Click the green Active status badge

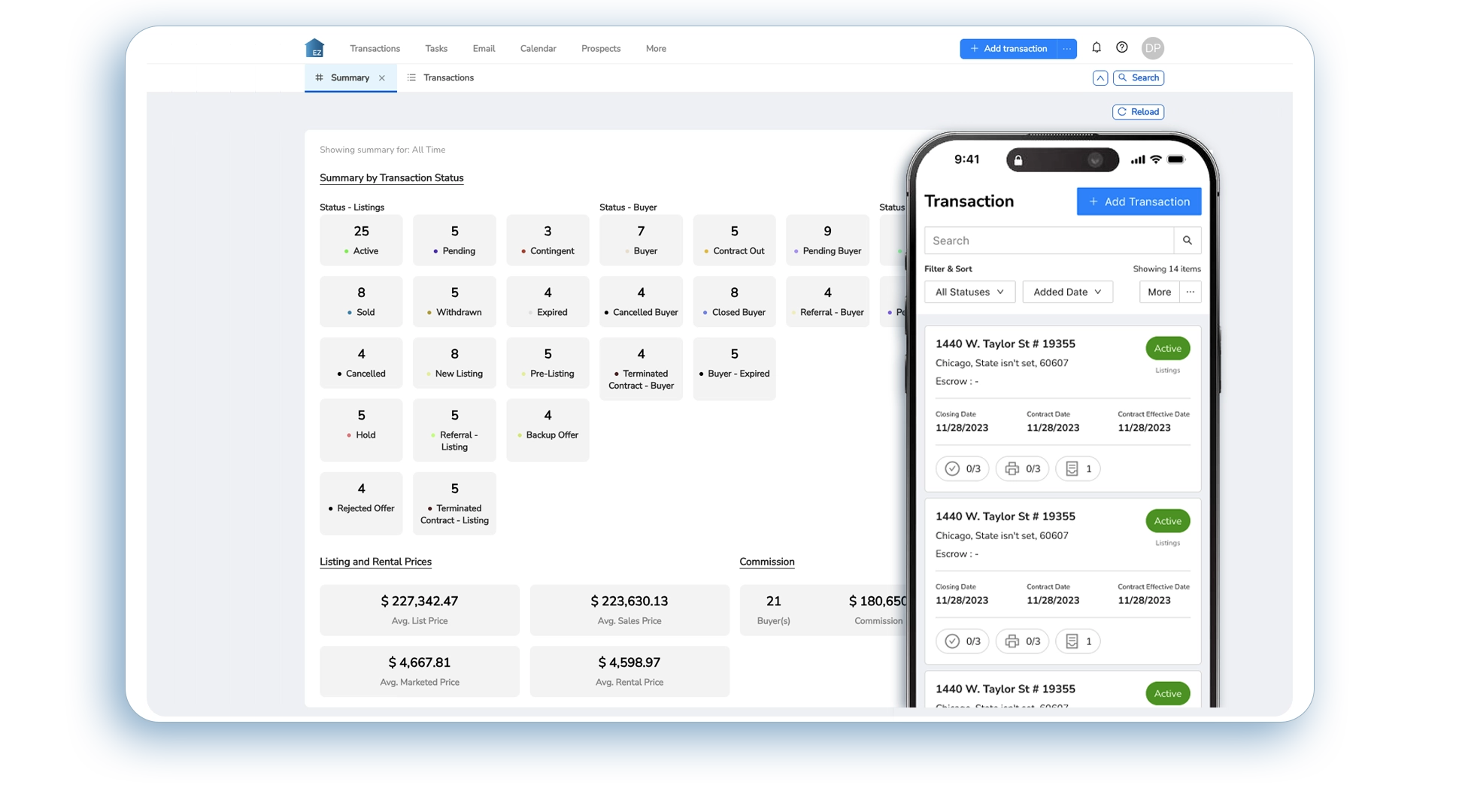[x=1167, y=349]
